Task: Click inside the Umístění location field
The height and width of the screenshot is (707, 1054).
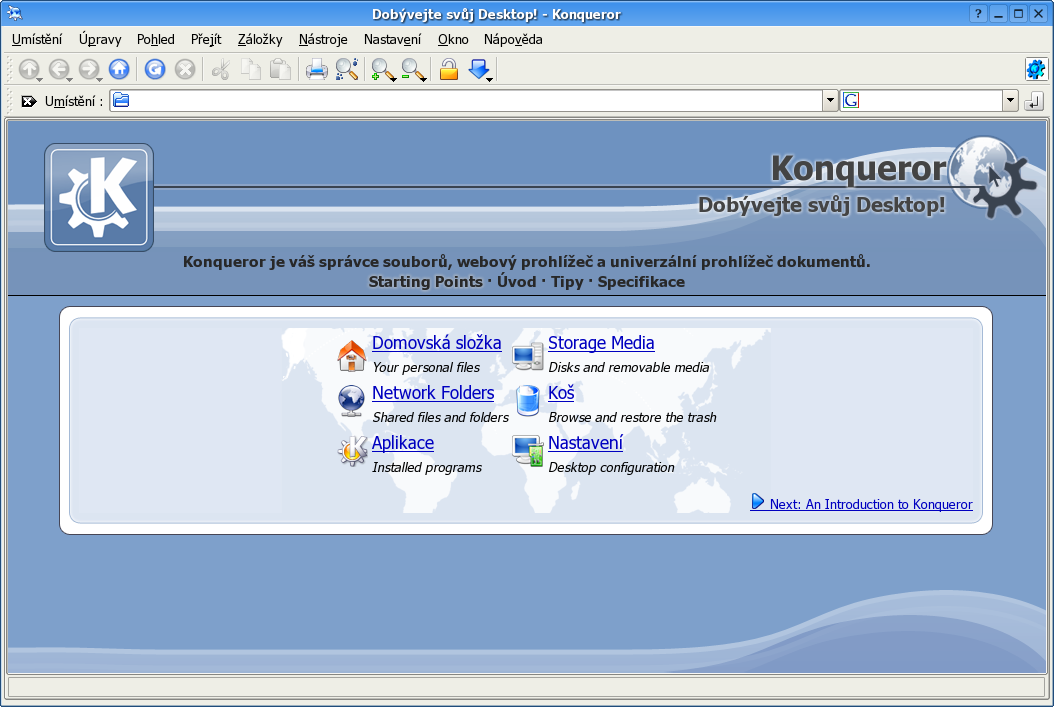Action: click(470, 101)
